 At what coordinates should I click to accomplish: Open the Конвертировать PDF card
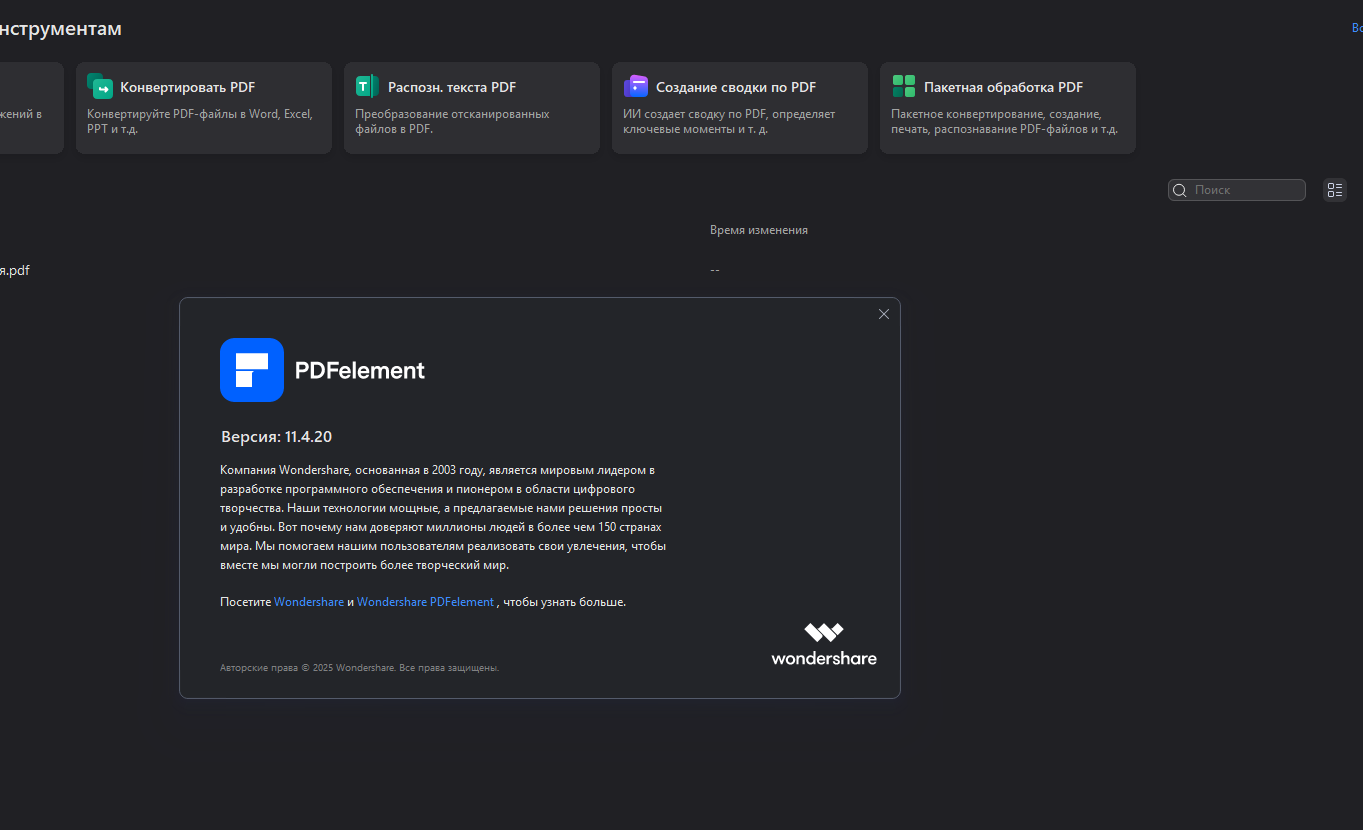pyautogui.click(x=204, y=108)
